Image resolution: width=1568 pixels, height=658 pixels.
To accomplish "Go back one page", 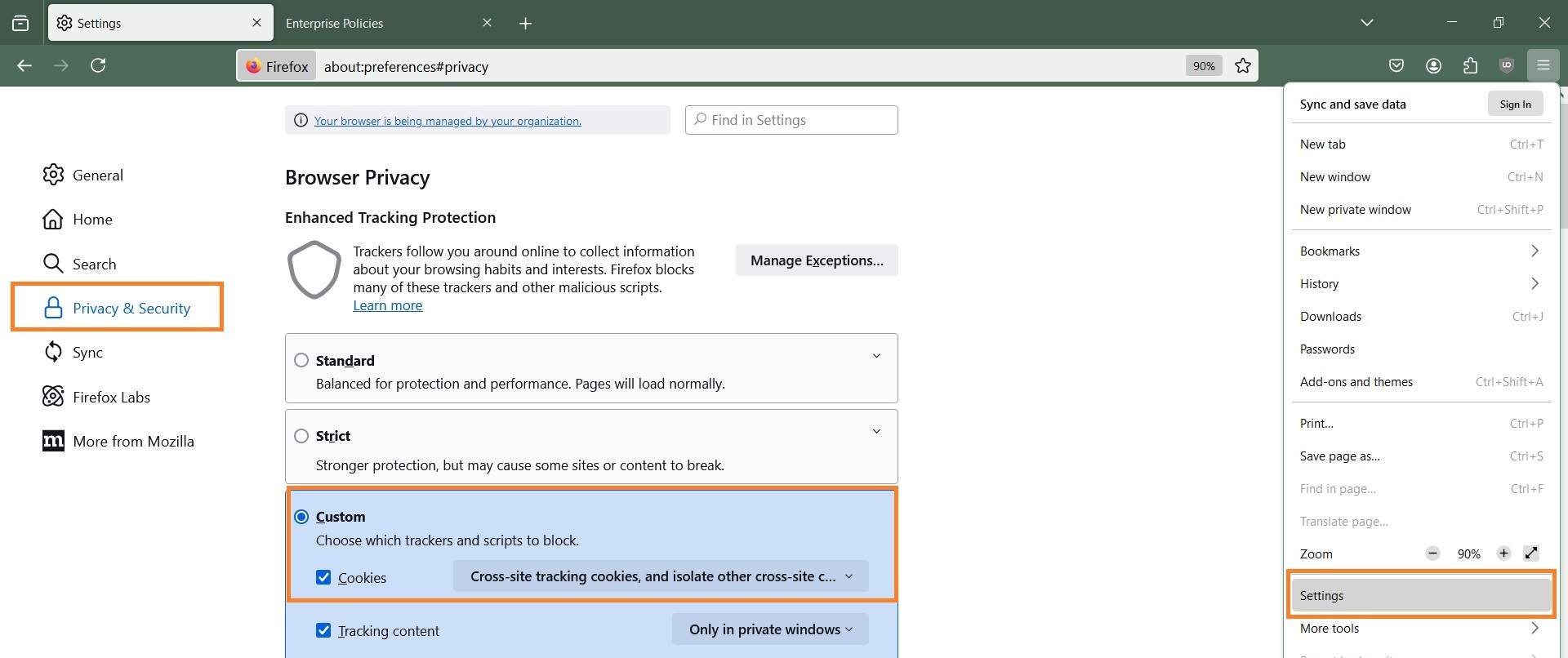I will coord(24,65).
